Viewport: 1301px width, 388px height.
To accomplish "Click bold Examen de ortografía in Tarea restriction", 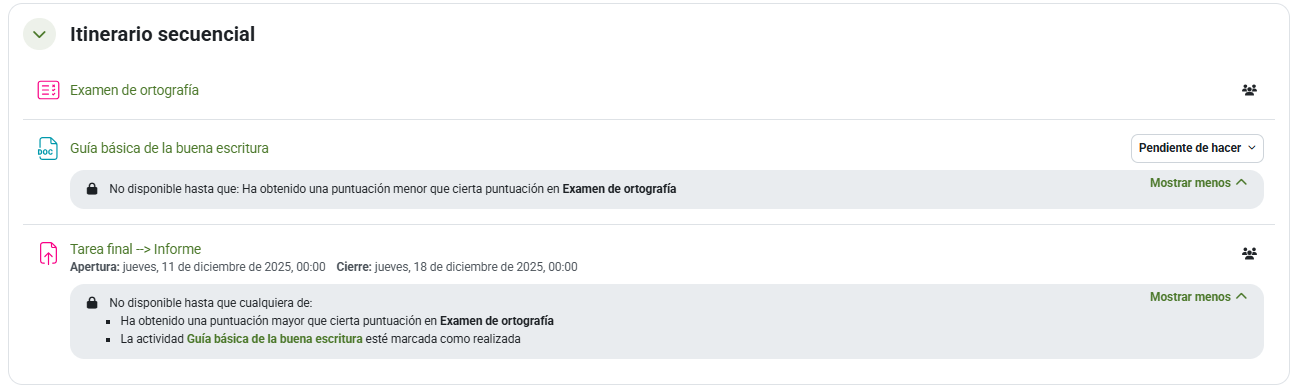I will (497, 321).
